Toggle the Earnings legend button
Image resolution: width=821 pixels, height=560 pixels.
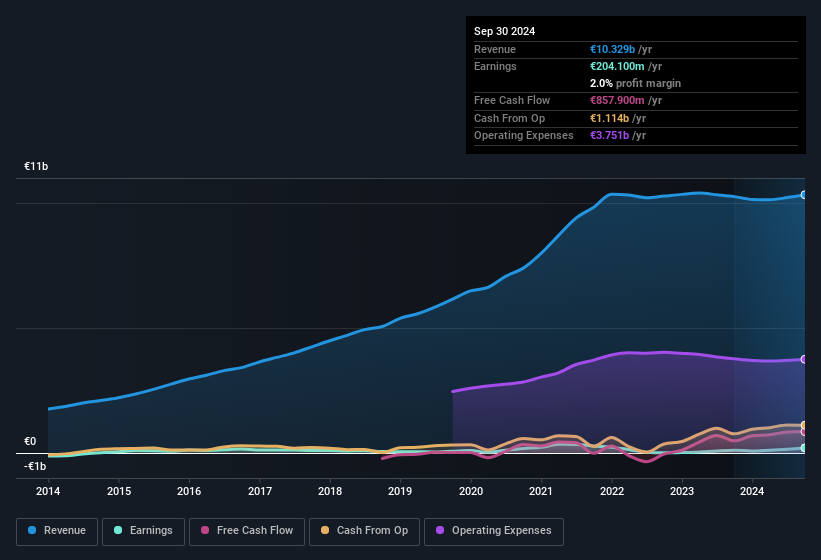[x=143, y=531]
